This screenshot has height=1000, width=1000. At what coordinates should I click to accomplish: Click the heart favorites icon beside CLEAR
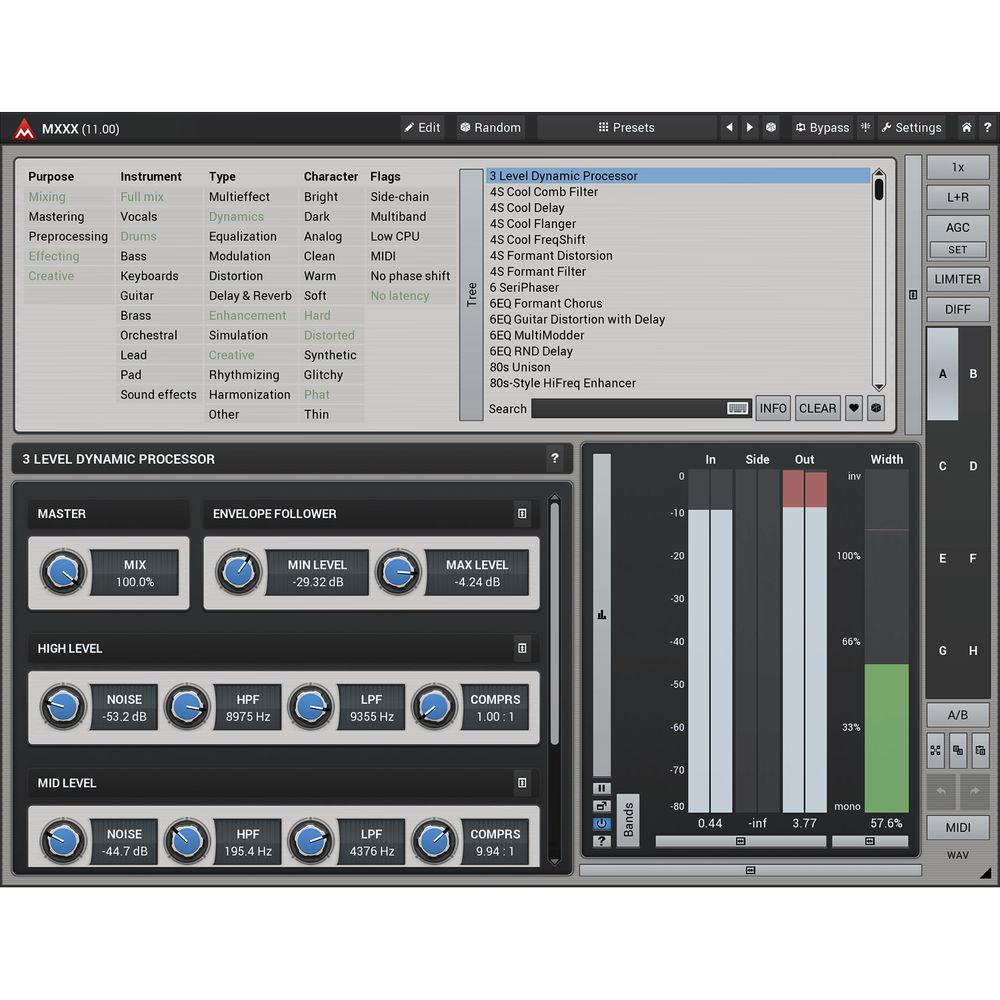[853, 408]
